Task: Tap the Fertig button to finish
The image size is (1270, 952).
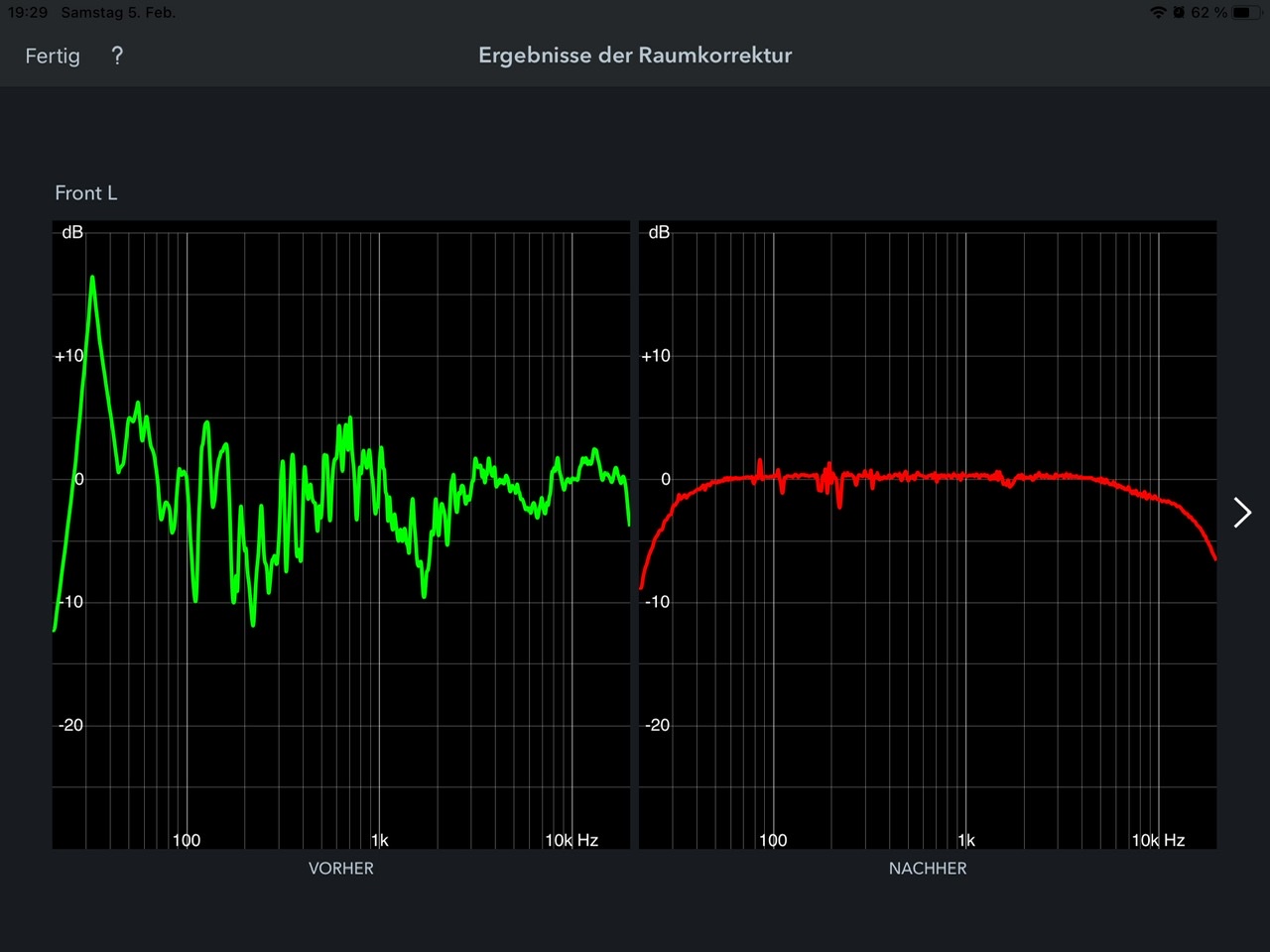Action: coord(53,57)
